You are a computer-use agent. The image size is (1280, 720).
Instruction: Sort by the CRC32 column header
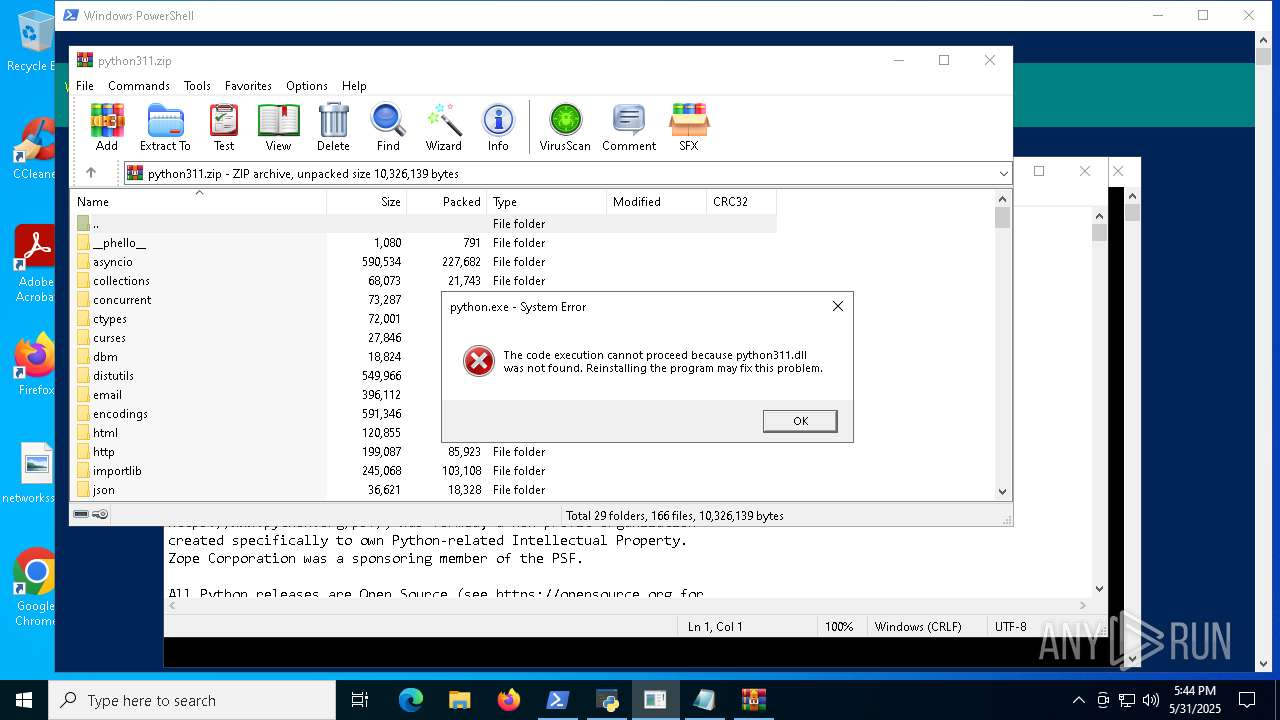pos(741,202)
